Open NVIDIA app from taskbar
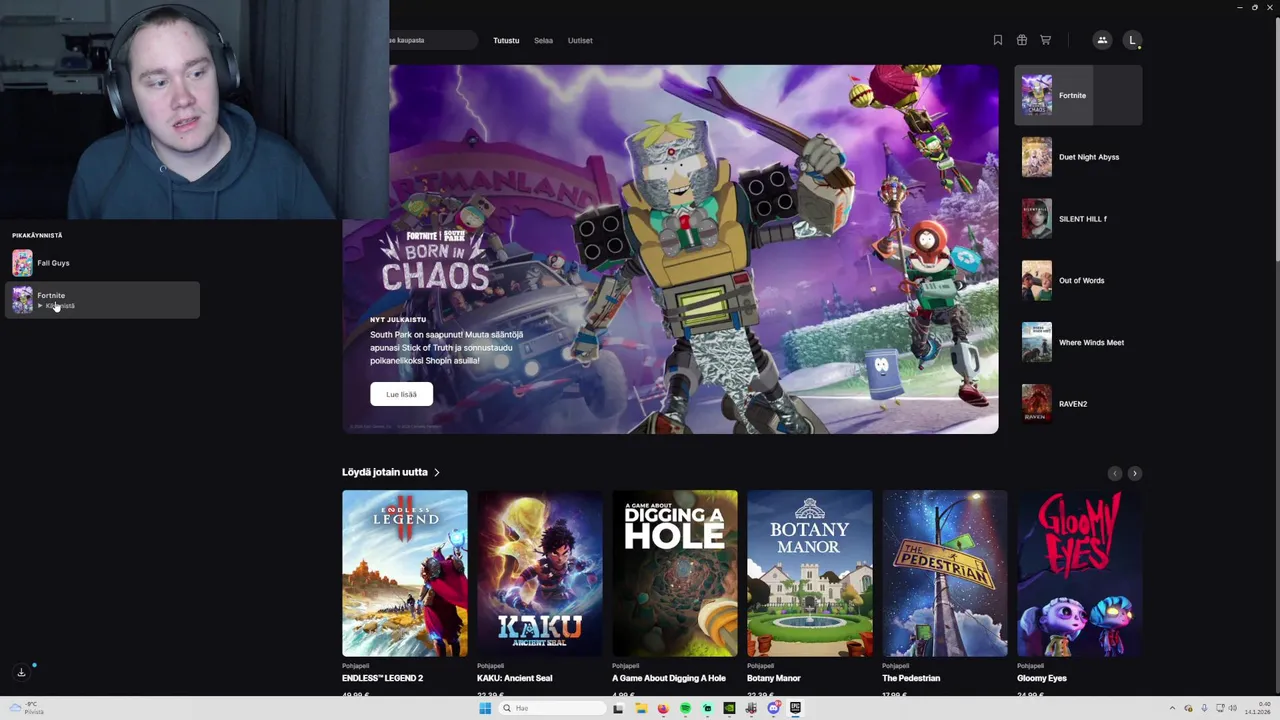The image size is (1280, 720). [729, 708]
